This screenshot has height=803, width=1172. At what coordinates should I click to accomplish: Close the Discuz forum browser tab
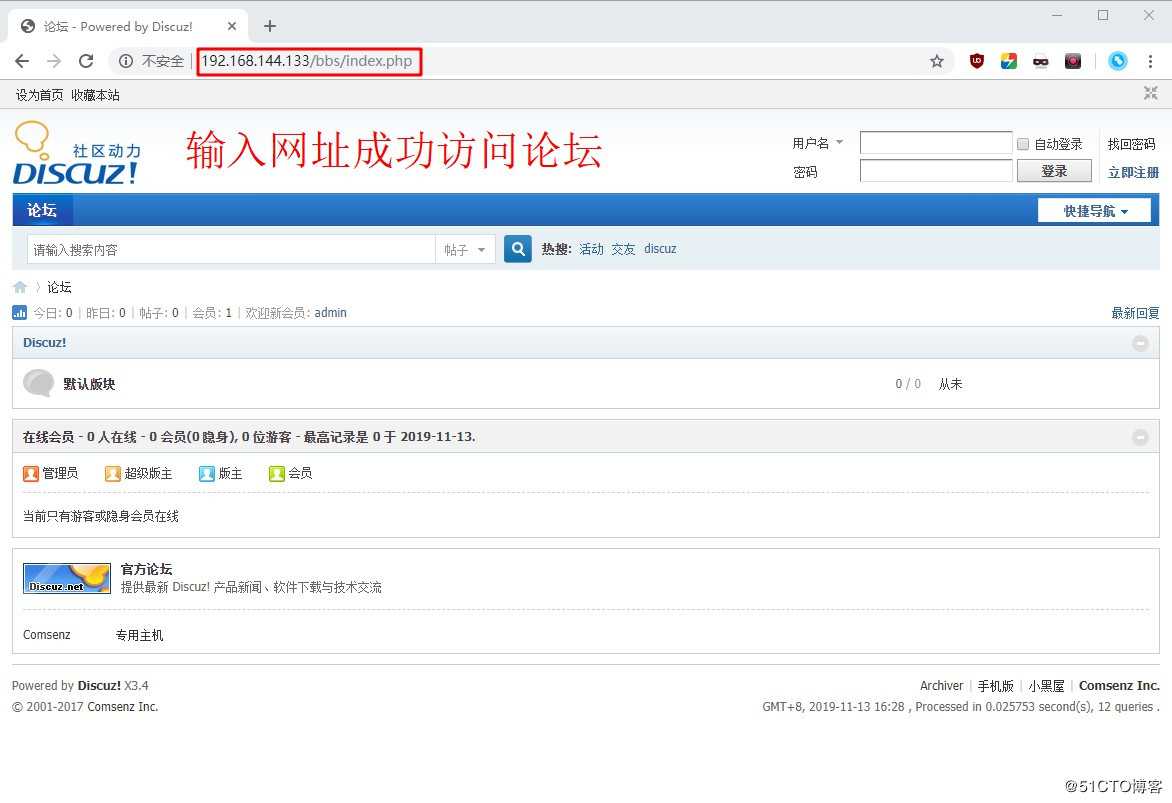tap(232, 26)
